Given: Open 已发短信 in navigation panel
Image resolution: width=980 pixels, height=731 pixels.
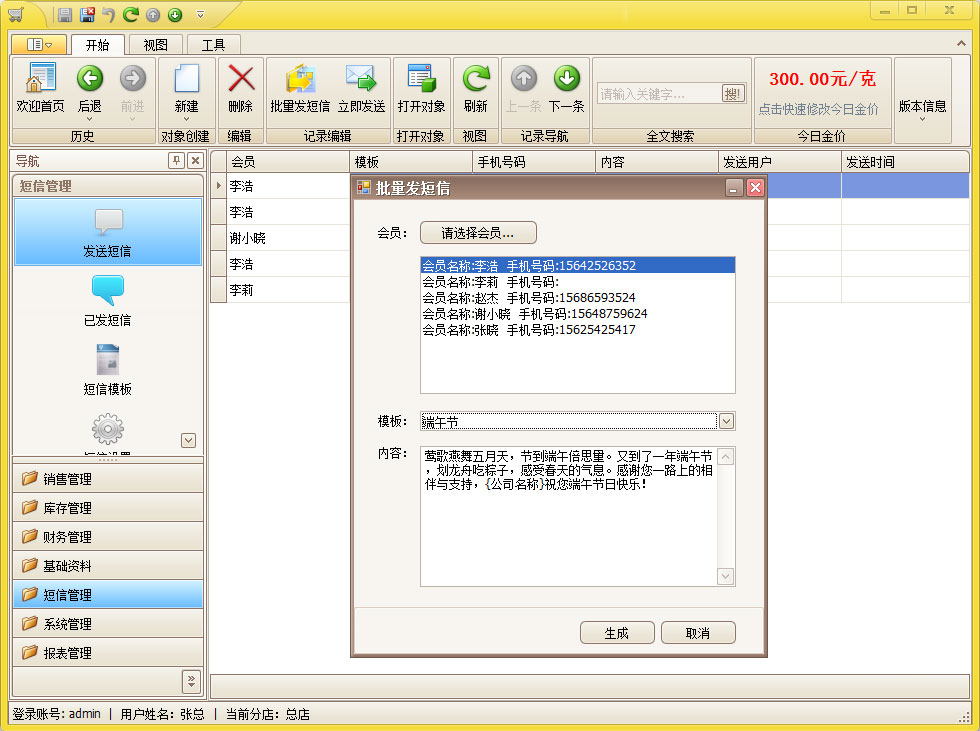Looking at the screenshot, I should pos(107,299).
